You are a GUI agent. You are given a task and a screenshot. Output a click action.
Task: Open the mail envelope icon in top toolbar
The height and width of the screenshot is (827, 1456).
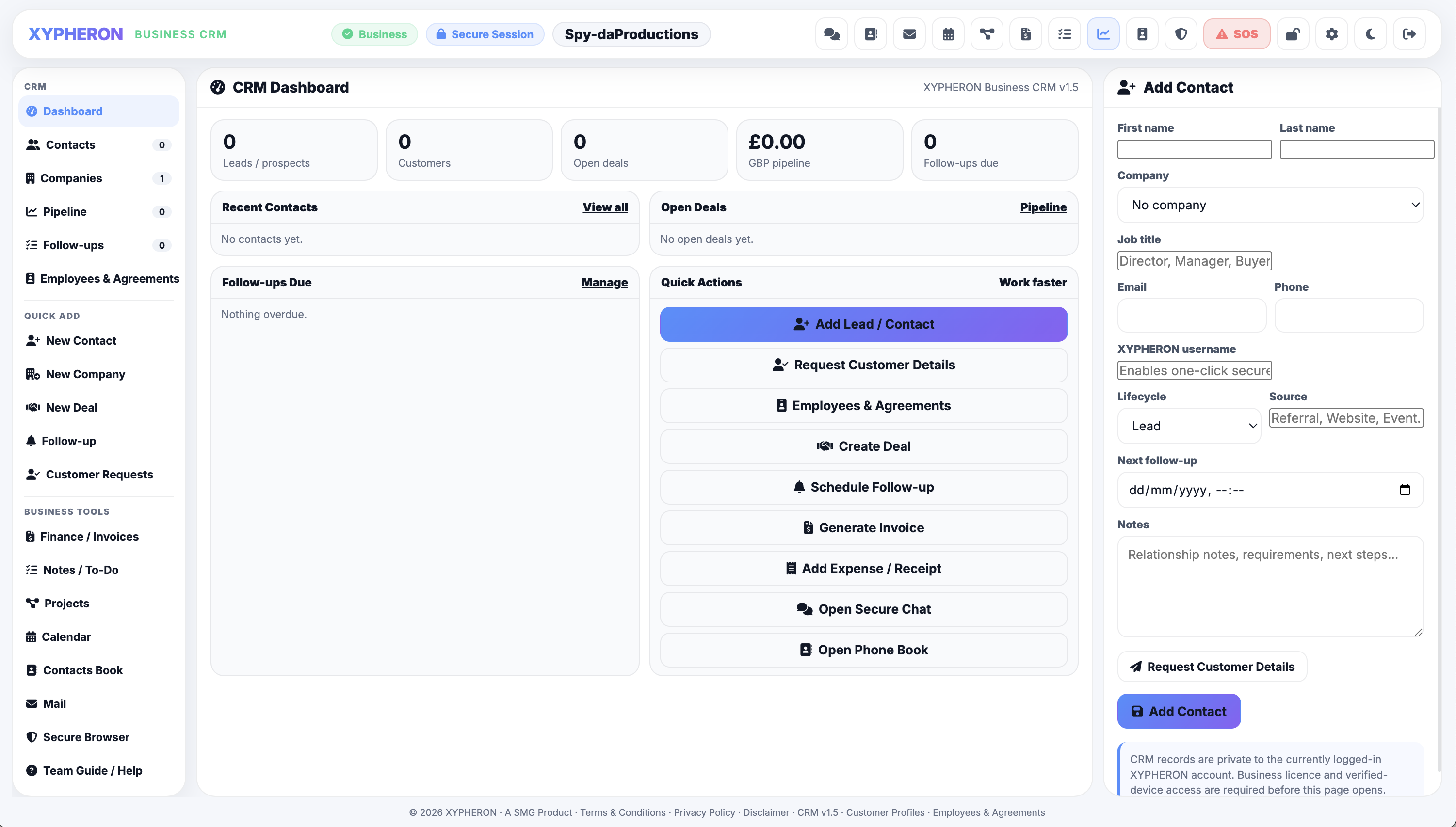tap(909, 34)
